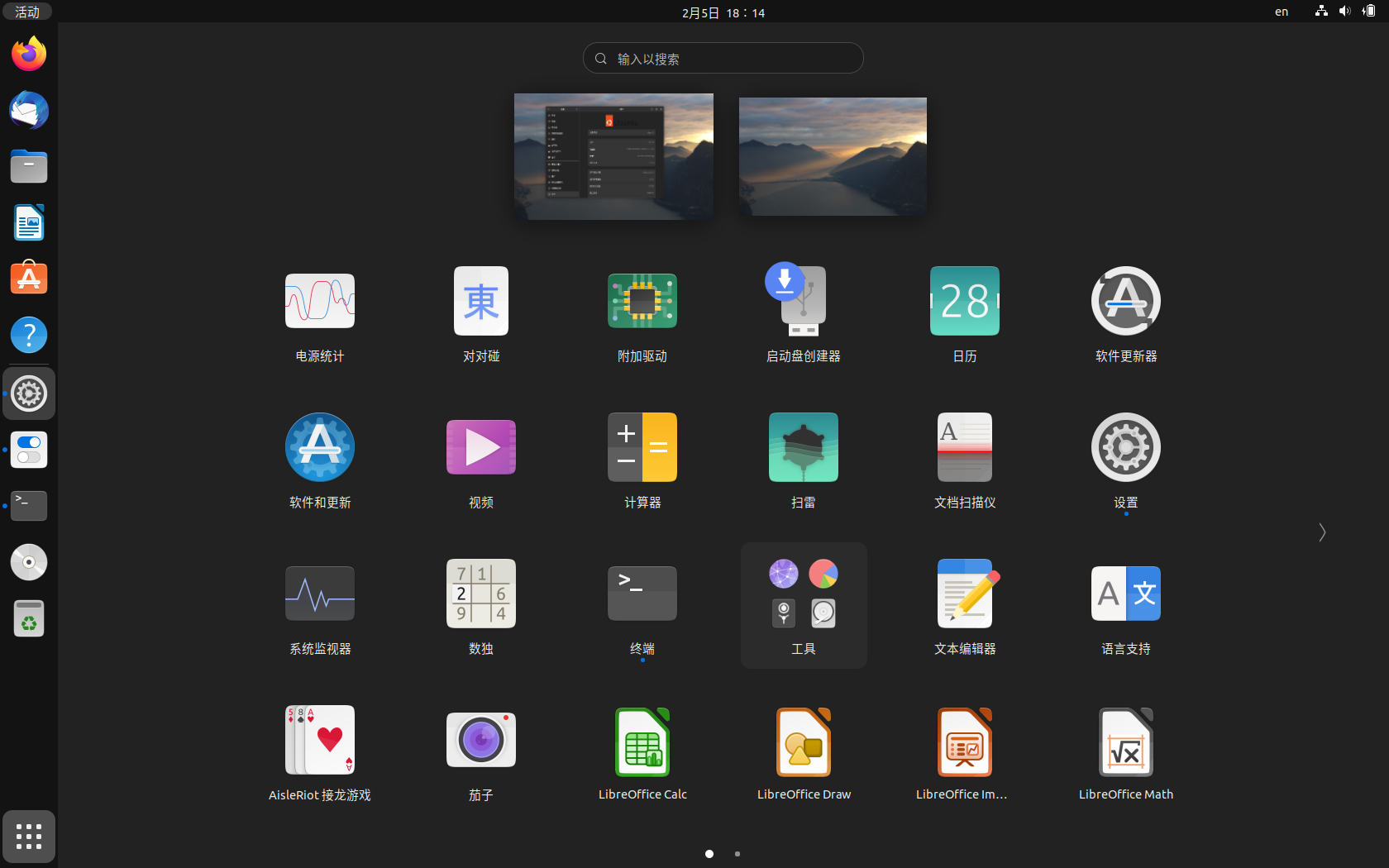
Task: Open Firefox from the dock
Action: pos(29,55)
